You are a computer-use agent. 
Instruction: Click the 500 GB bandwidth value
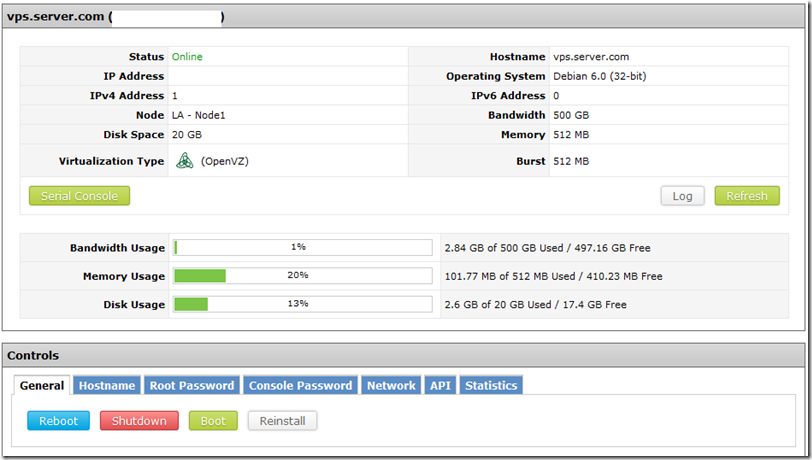571,115
